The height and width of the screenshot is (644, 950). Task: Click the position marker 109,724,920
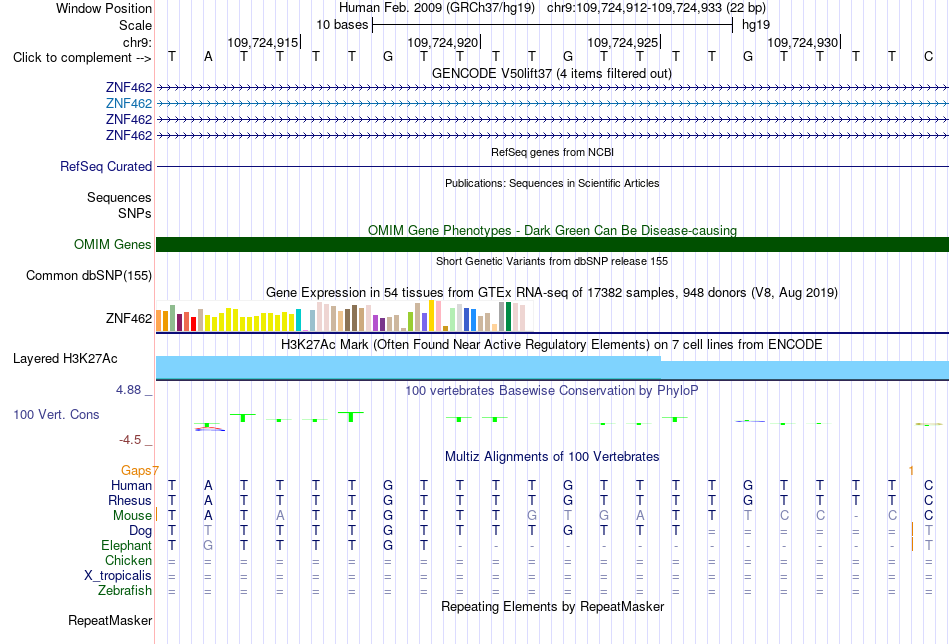point(443,42)
